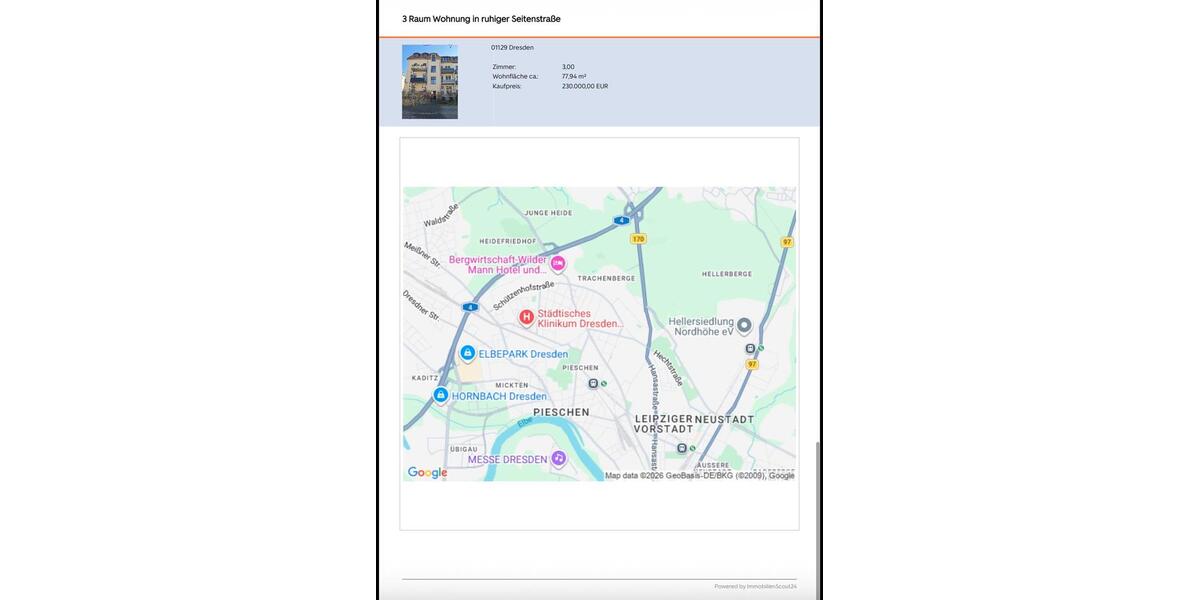Open listing title '3 Raum Wohnung in ruhiger Seitenstraße'
Screen dimensions: 1200x600
[481, 19]
